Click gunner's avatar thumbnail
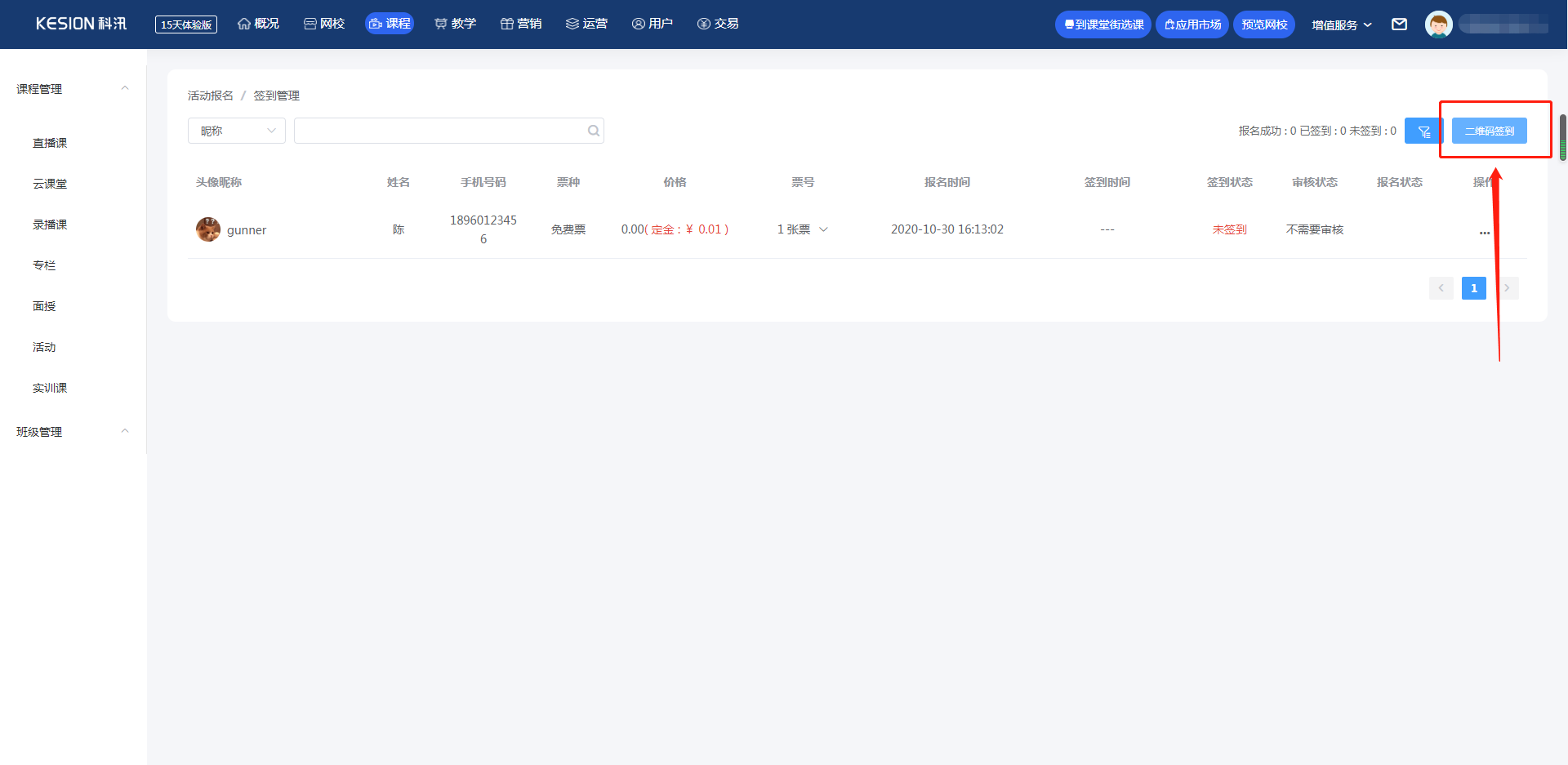1568x765 pixels. click(x=208, y=229)
